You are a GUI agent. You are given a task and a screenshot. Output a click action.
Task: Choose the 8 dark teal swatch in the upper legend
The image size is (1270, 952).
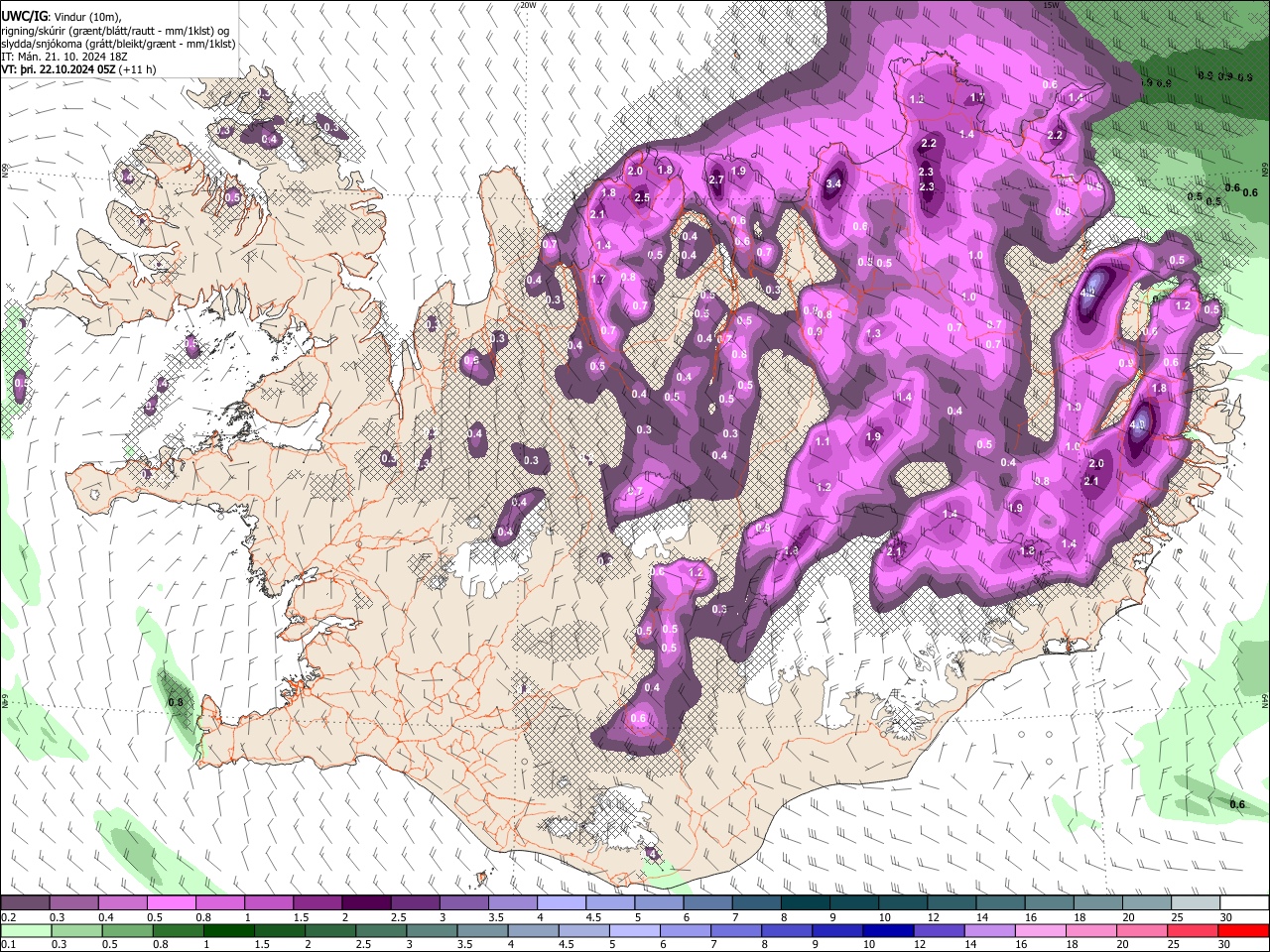tap(806, 903)
